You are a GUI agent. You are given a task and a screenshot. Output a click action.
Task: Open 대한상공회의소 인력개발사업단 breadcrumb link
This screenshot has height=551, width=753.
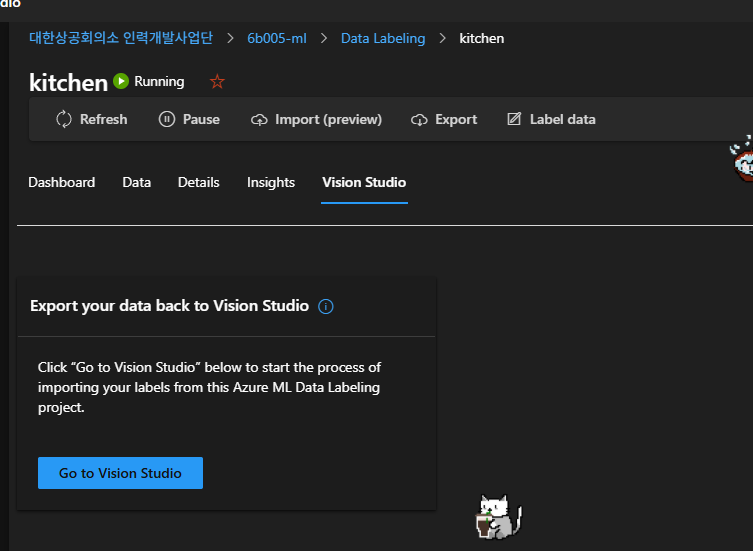pos(121,38)
